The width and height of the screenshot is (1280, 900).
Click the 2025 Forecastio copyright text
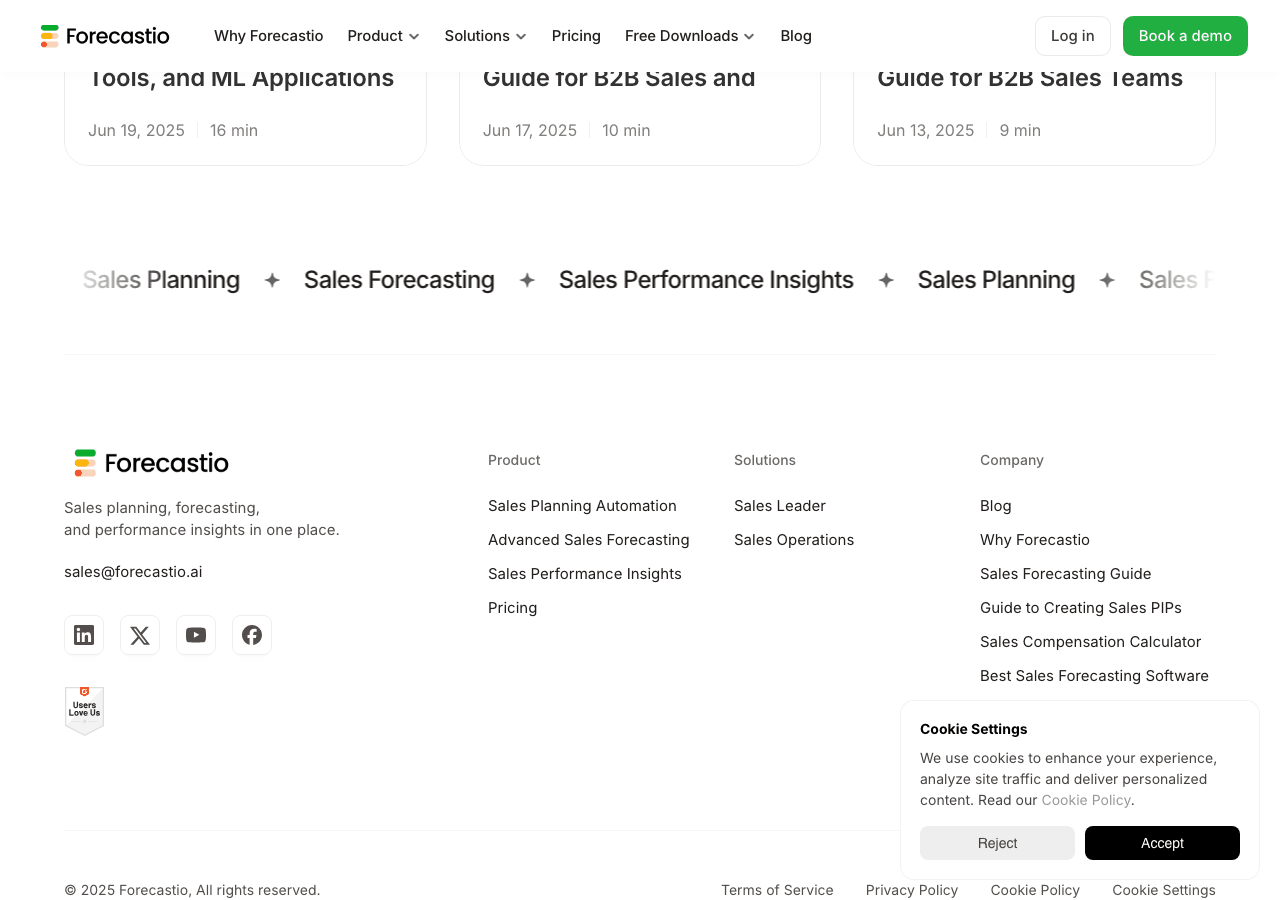tap(192, 890)
